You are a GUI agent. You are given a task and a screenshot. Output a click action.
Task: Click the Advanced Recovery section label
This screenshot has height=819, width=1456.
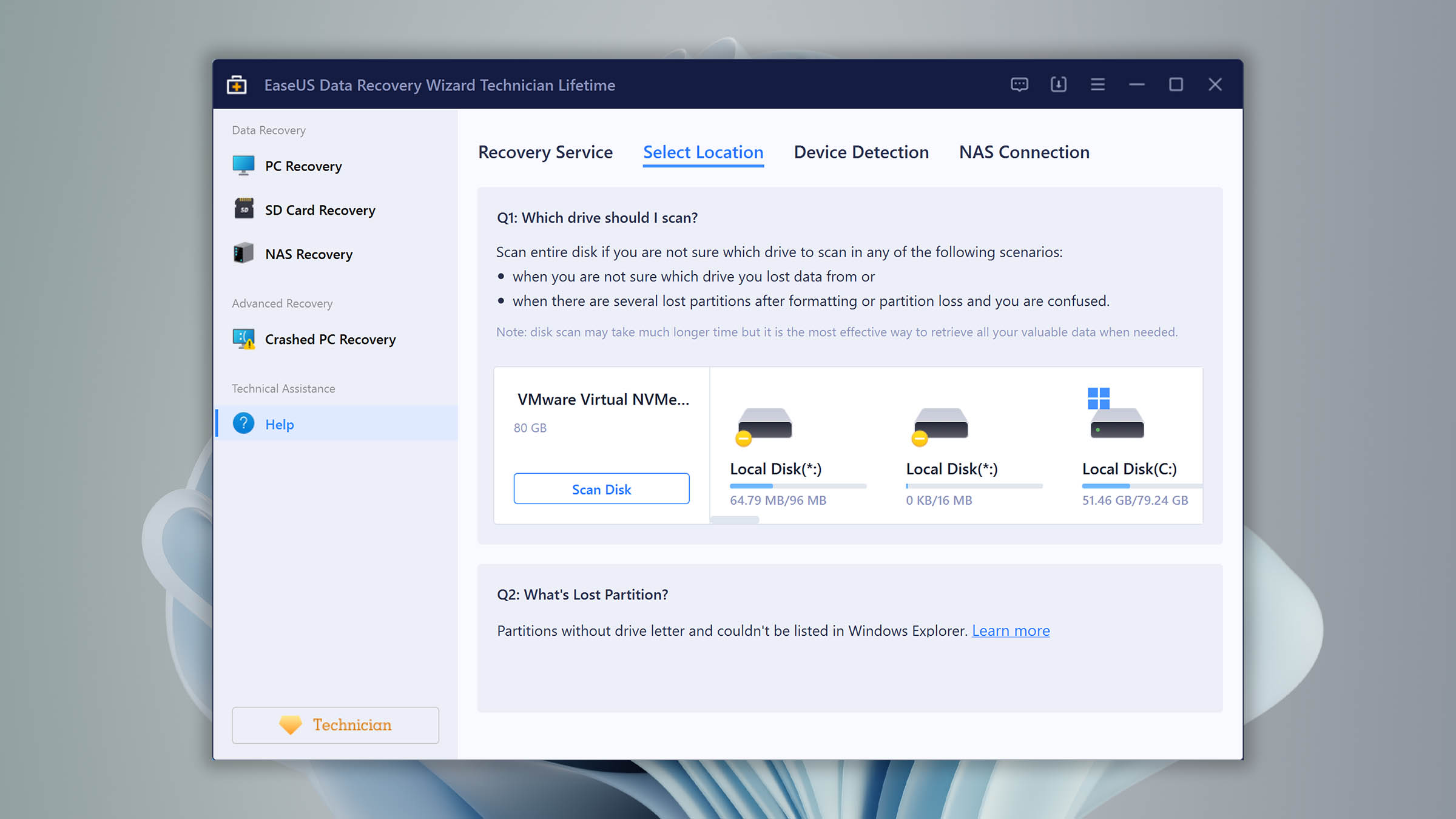tap(282, 303)
